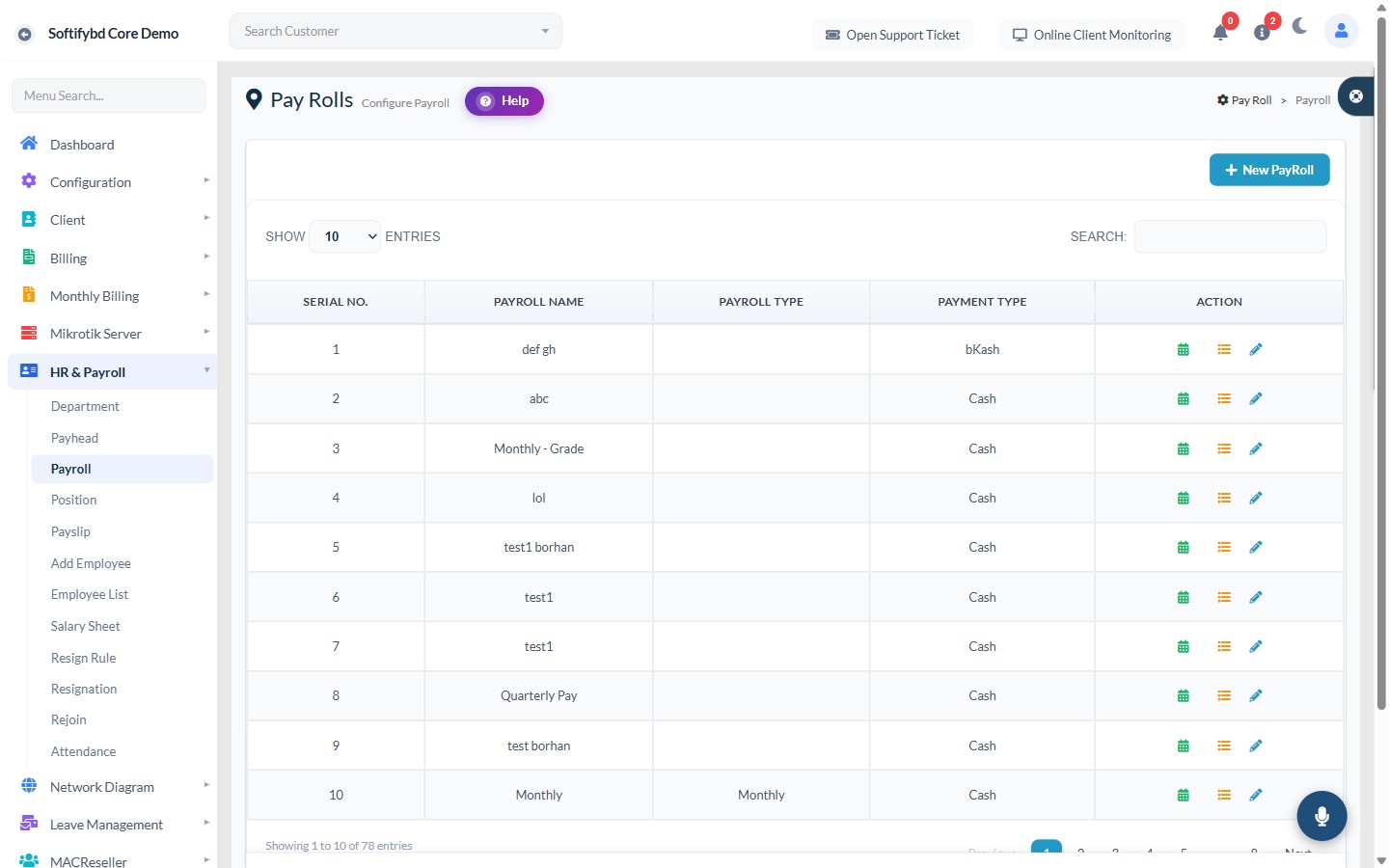
Task: Edit the Monthly - Grade payroll with pencil icon
Action: point(1256,448)
